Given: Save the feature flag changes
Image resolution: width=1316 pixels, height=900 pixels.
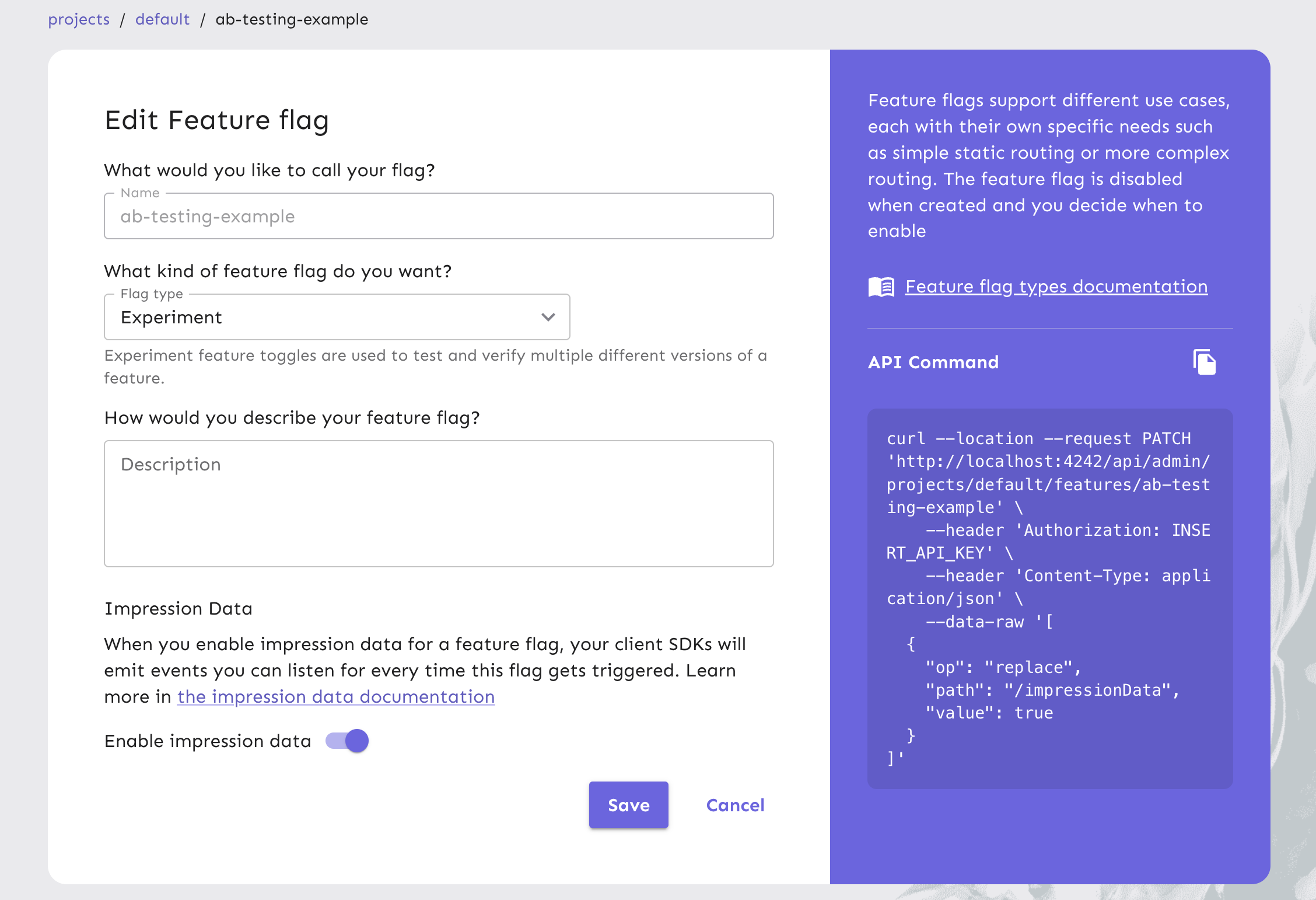Looking at the screenshot, I should 628,805.
